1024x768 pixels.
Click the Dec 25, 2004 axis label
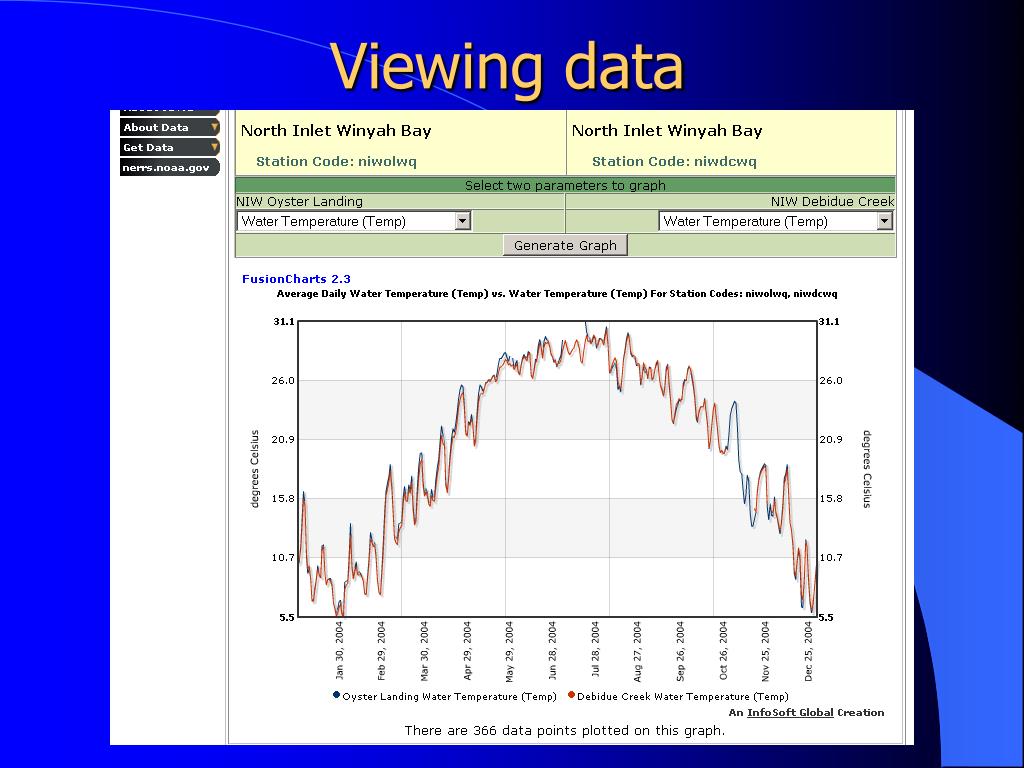tap(808, 650)
